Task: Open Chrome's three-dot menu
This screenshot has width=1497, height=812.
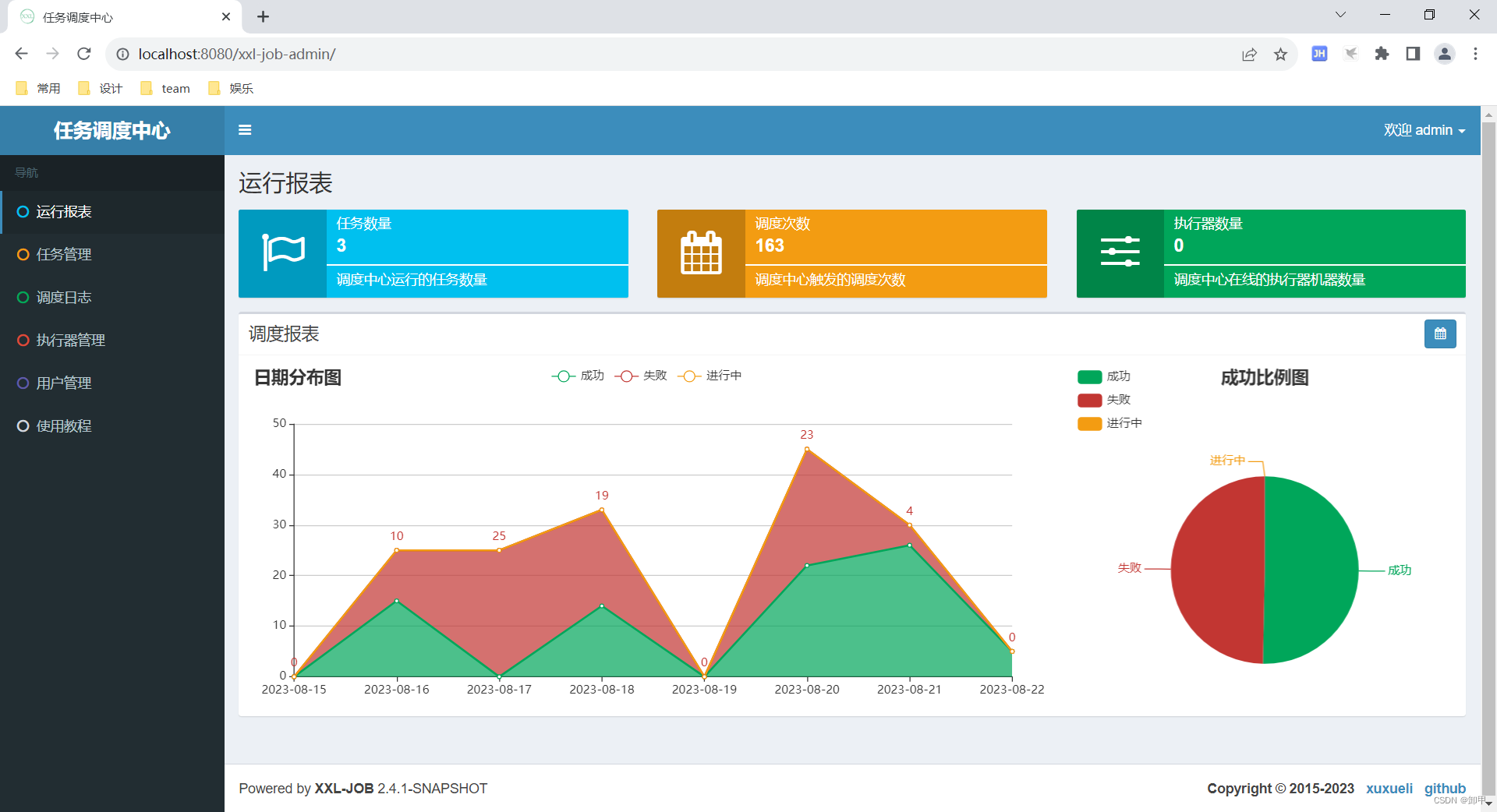Action: (x=1475, y=54)
